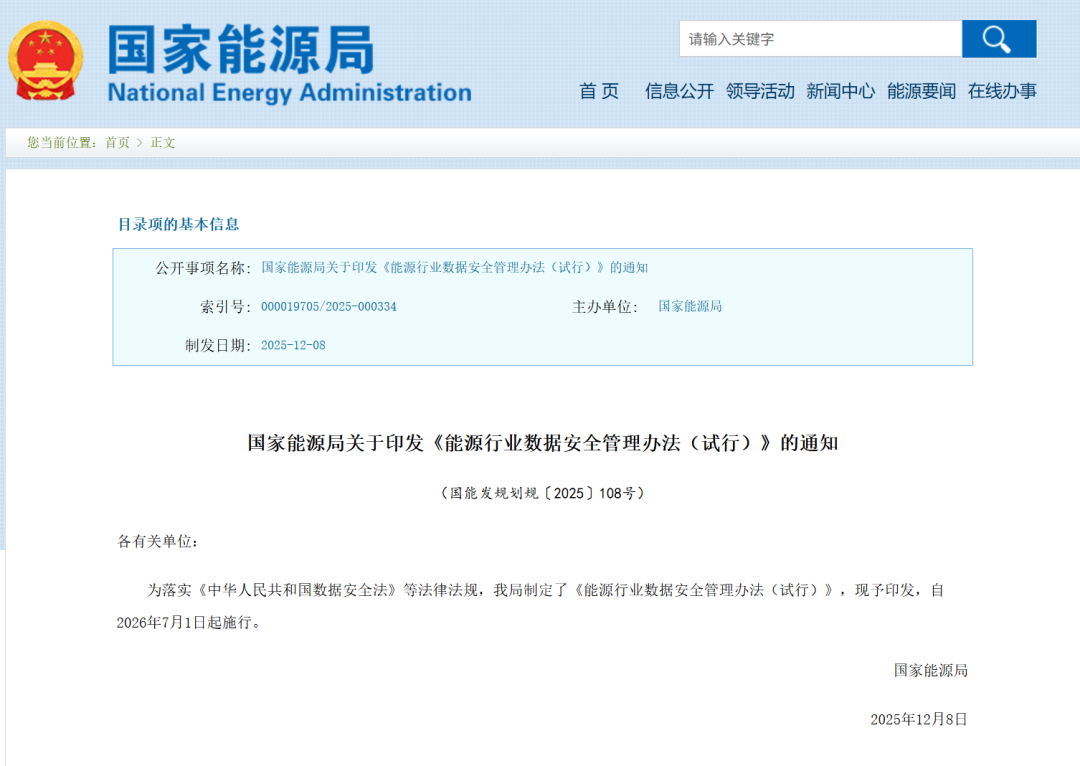The width and height of the screenshot is (1080, 766).
Task: Open the 新闻中心 section
Action: click(842, 90)
